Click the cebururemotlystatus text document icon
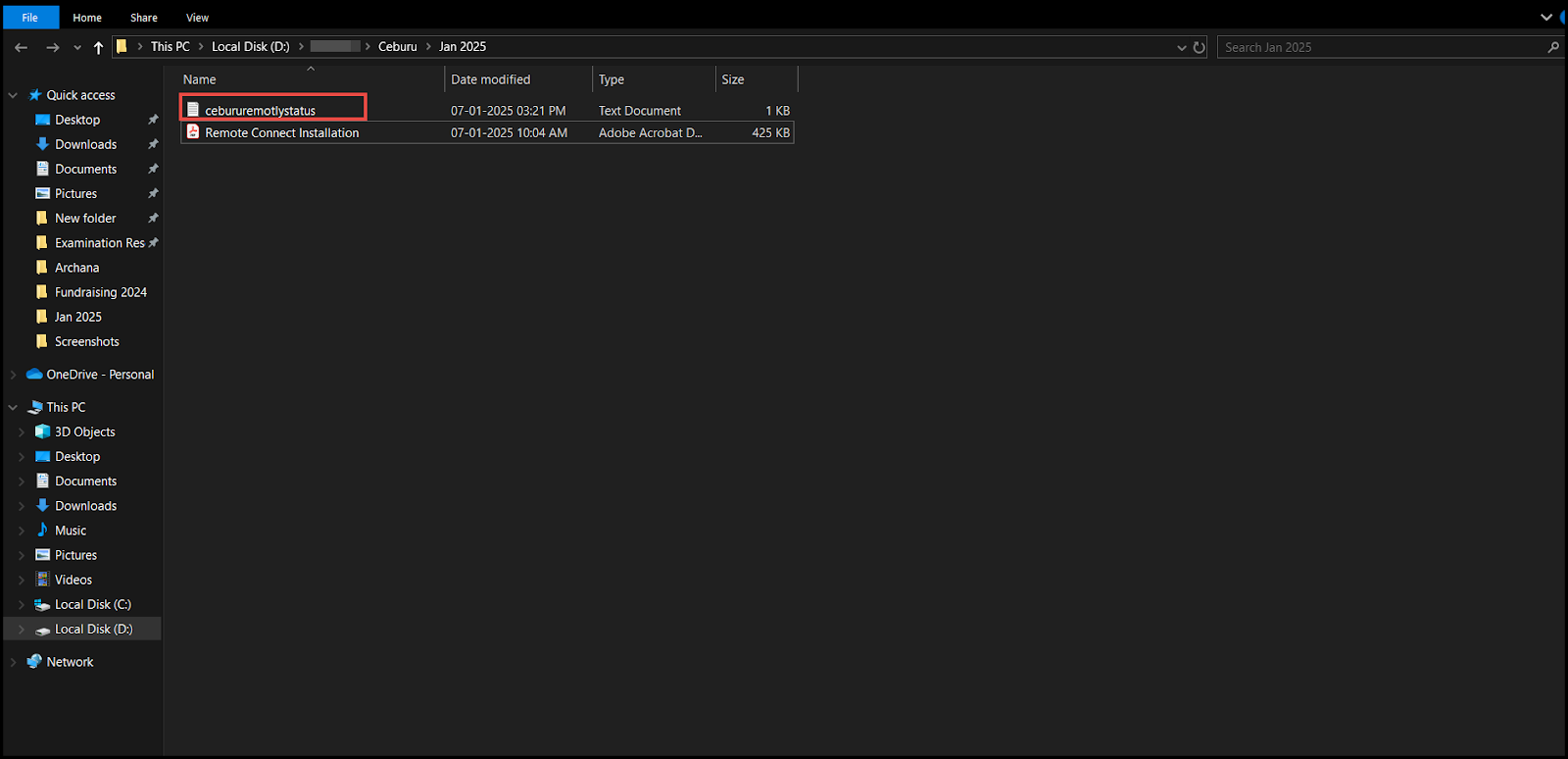The image size is (1568, 759). pyautogui.click(x=193, y=110)
